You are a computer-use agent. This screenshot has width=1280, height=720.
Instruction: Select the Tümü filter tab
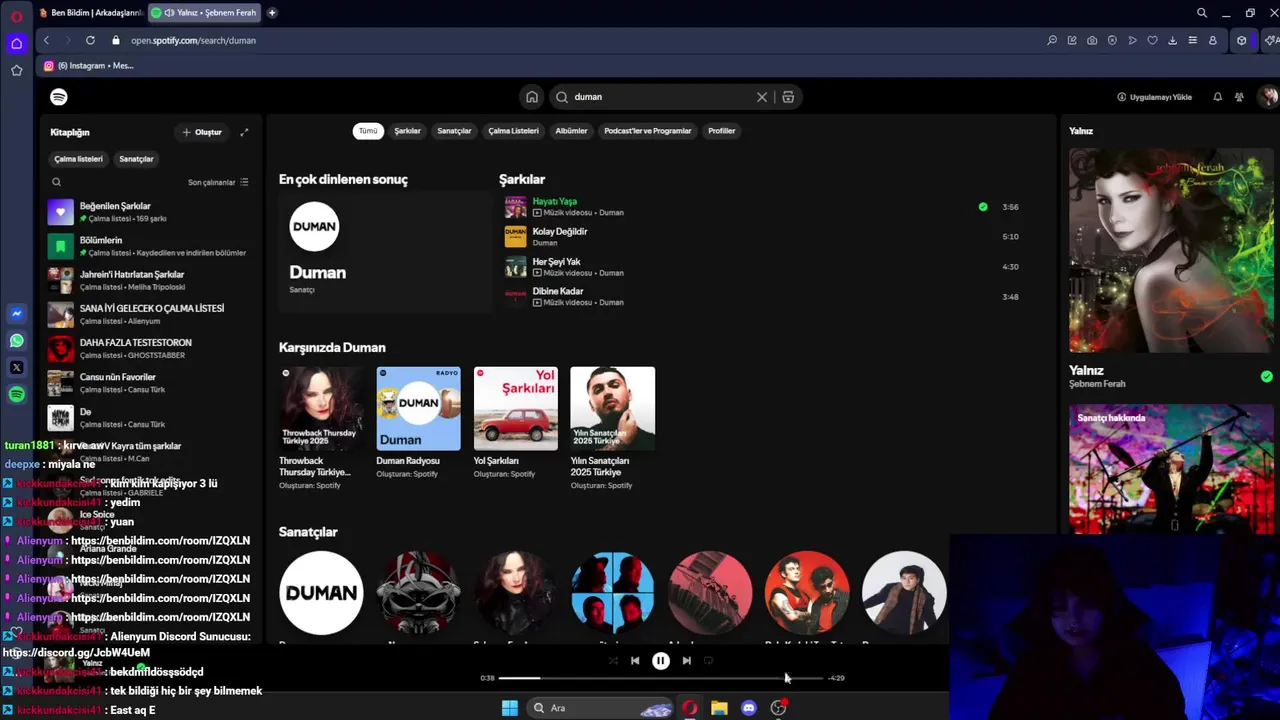(x=368, y=131)
